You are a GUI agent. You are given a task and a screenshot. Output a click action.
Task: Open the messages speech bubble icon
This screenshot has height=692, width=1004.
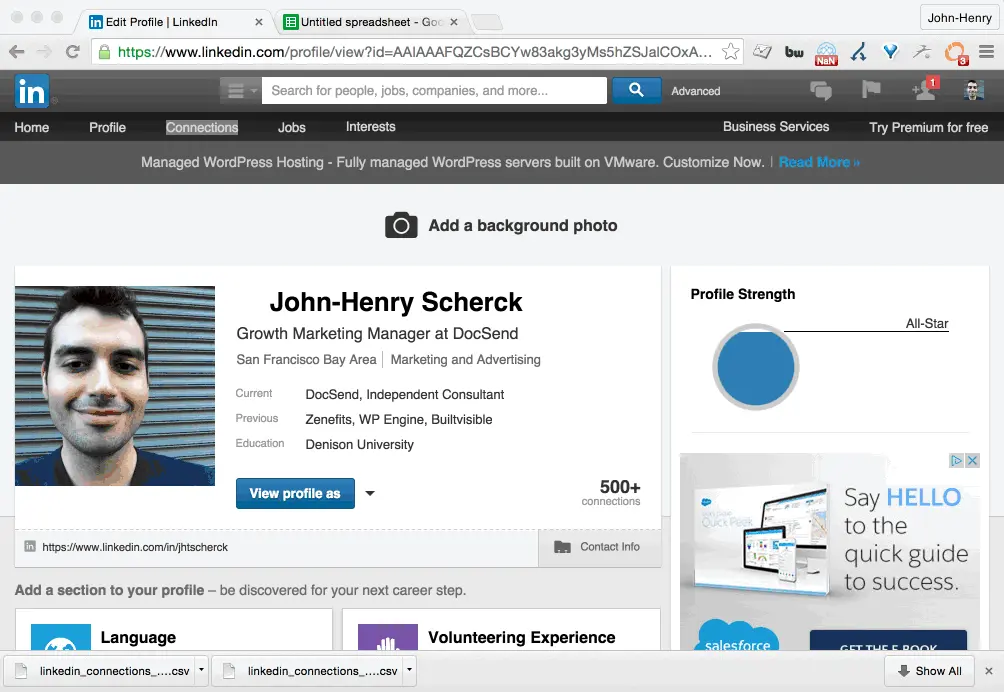coord(820,91)
